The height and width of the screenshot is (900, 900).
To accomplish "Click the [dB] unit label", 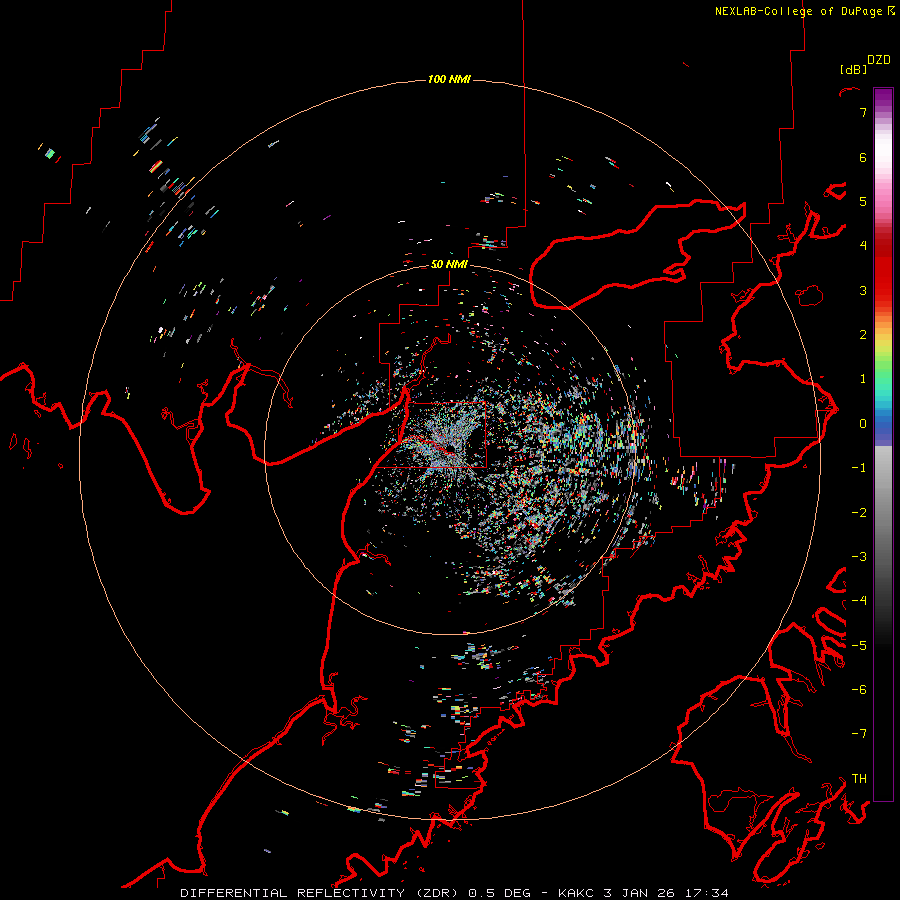I will click(853, 70).
